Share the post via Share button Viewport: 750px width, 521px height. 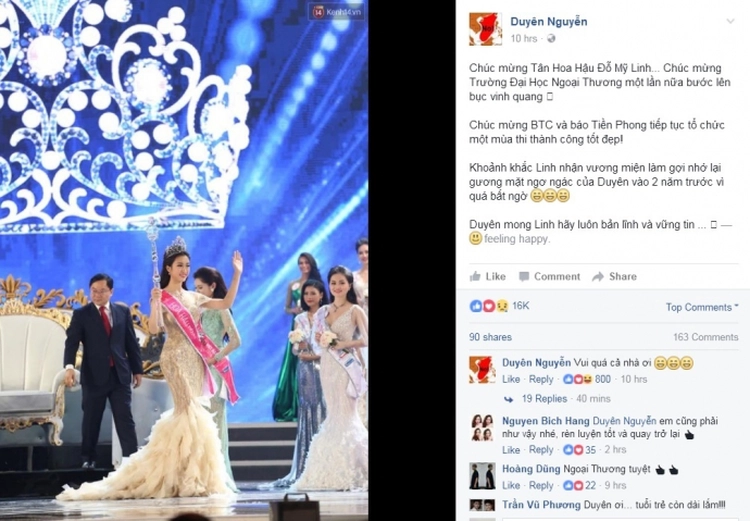point(614,277)
